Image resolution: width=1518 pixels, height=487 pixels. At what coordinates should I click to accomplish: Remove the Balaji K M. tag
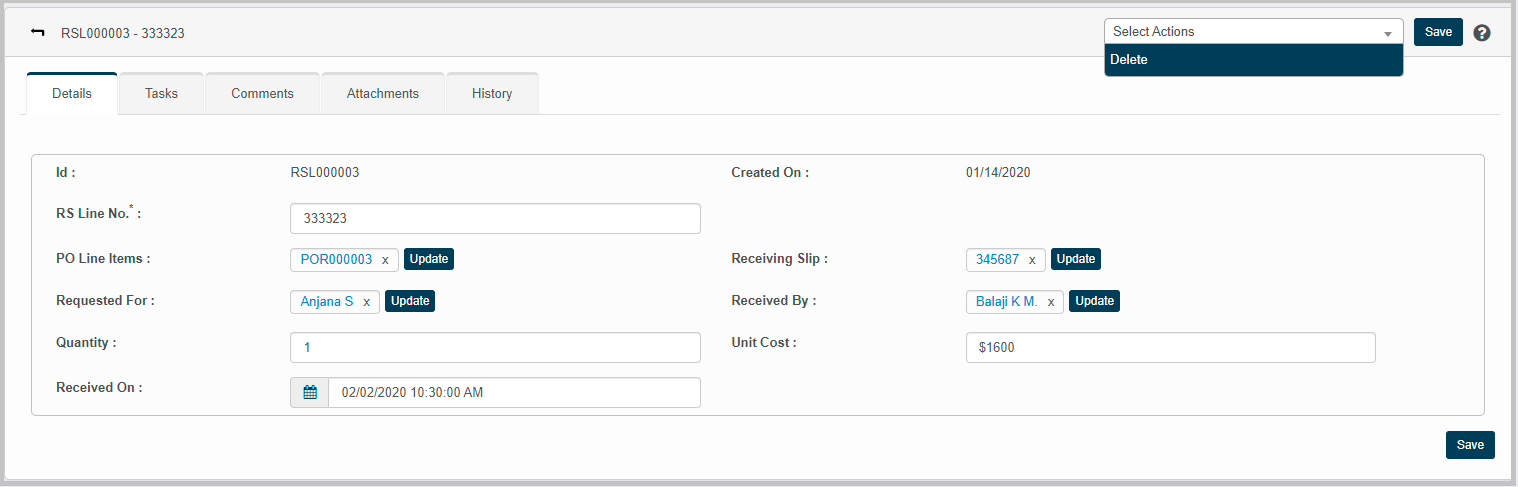pyautogui.click(x=1051, y=302)
